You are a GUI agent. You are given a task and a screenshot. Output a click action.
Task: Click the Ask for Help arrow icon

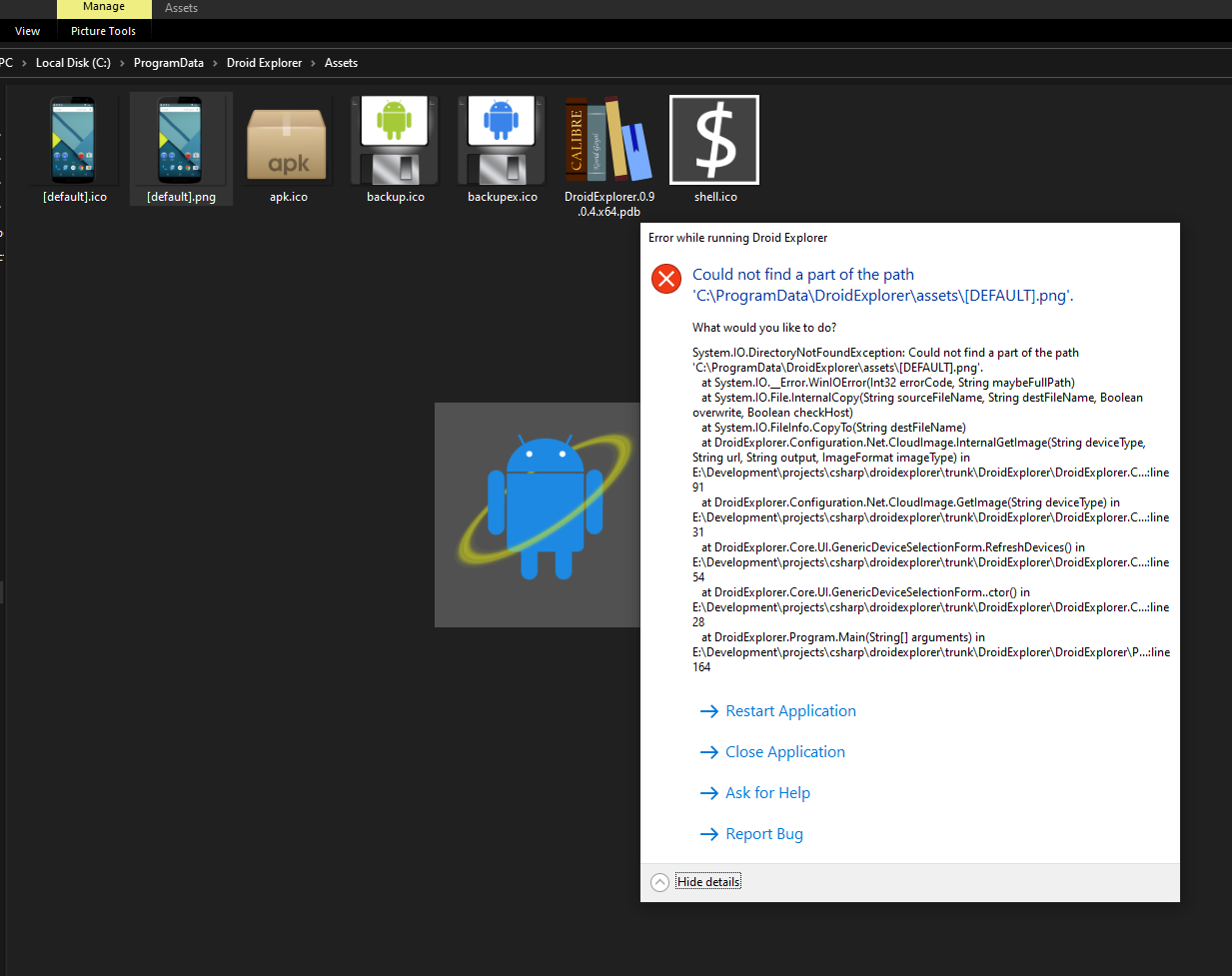point(709,793)
